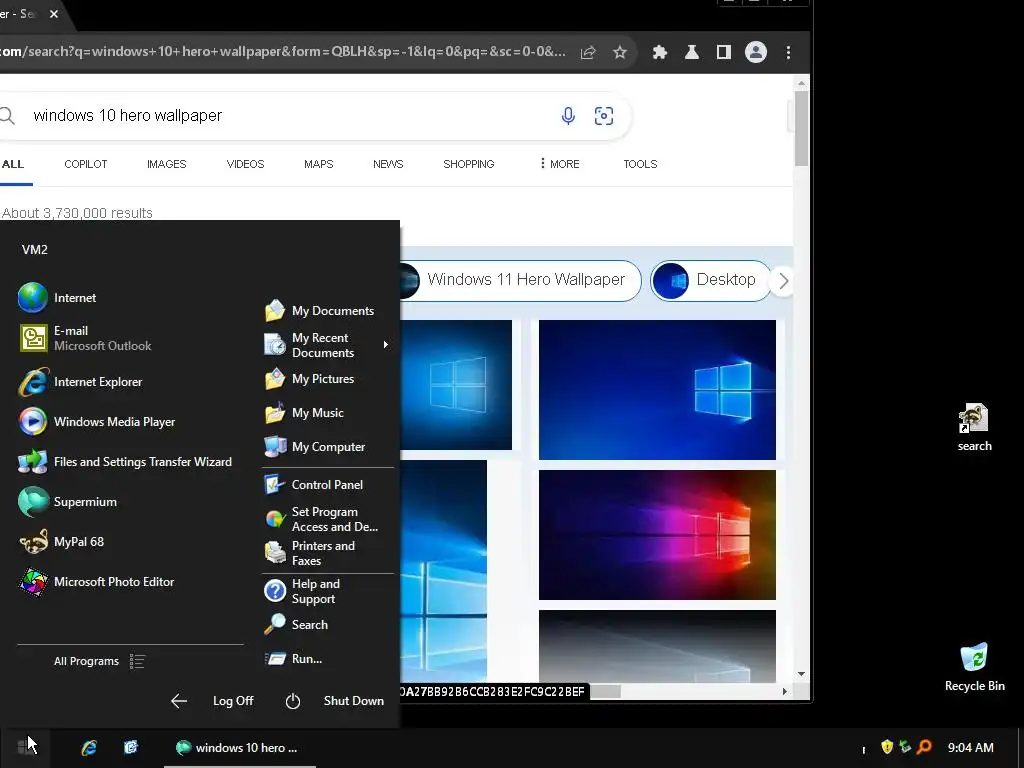Viewport: 1024px width, 768px height.
Task: Select the 'Windows 11 Hero Wallpaper' suggestion chip
Action: [519, 280]
